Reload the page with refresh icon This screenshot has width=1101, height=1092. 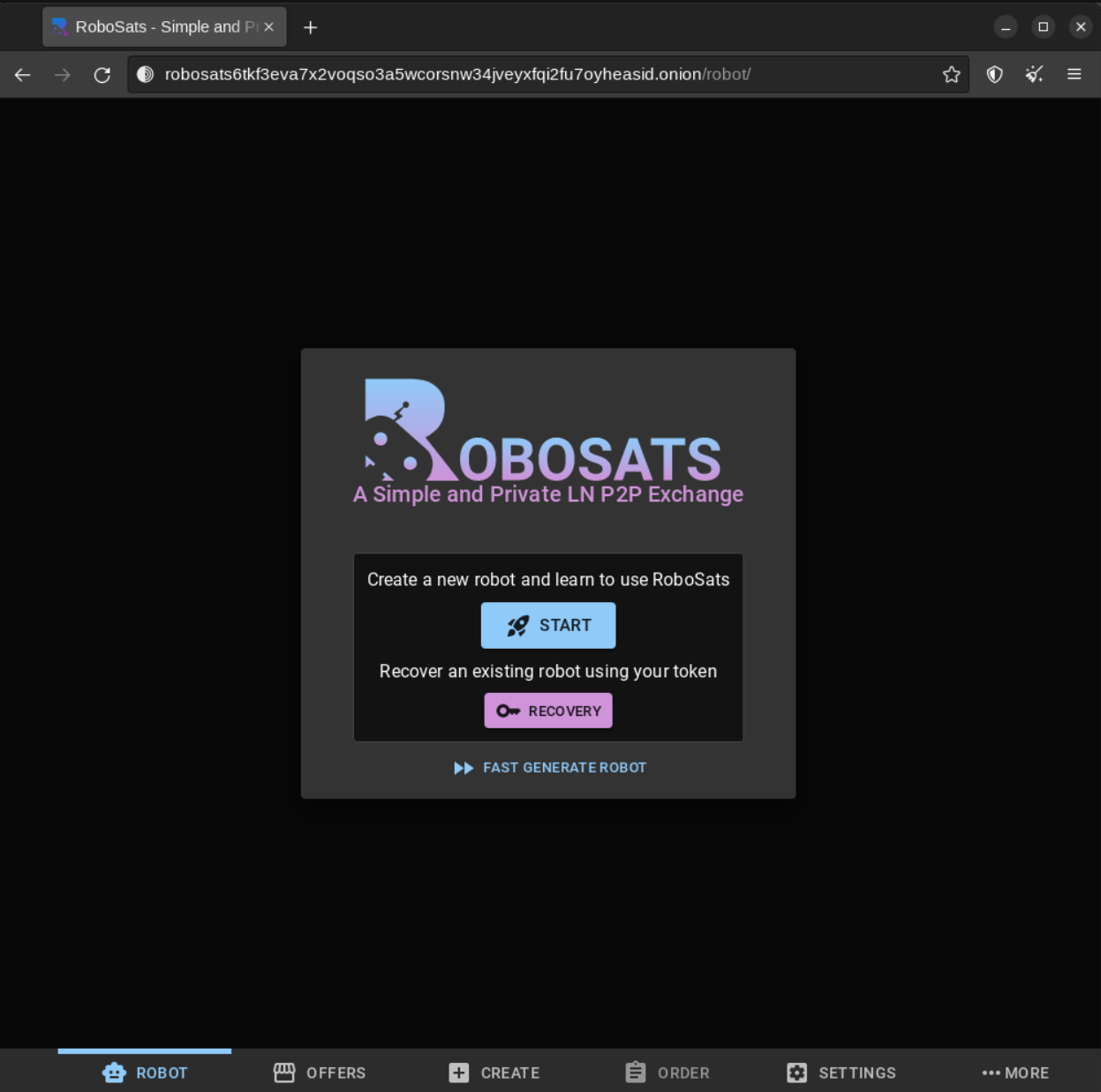pos(102,75)
